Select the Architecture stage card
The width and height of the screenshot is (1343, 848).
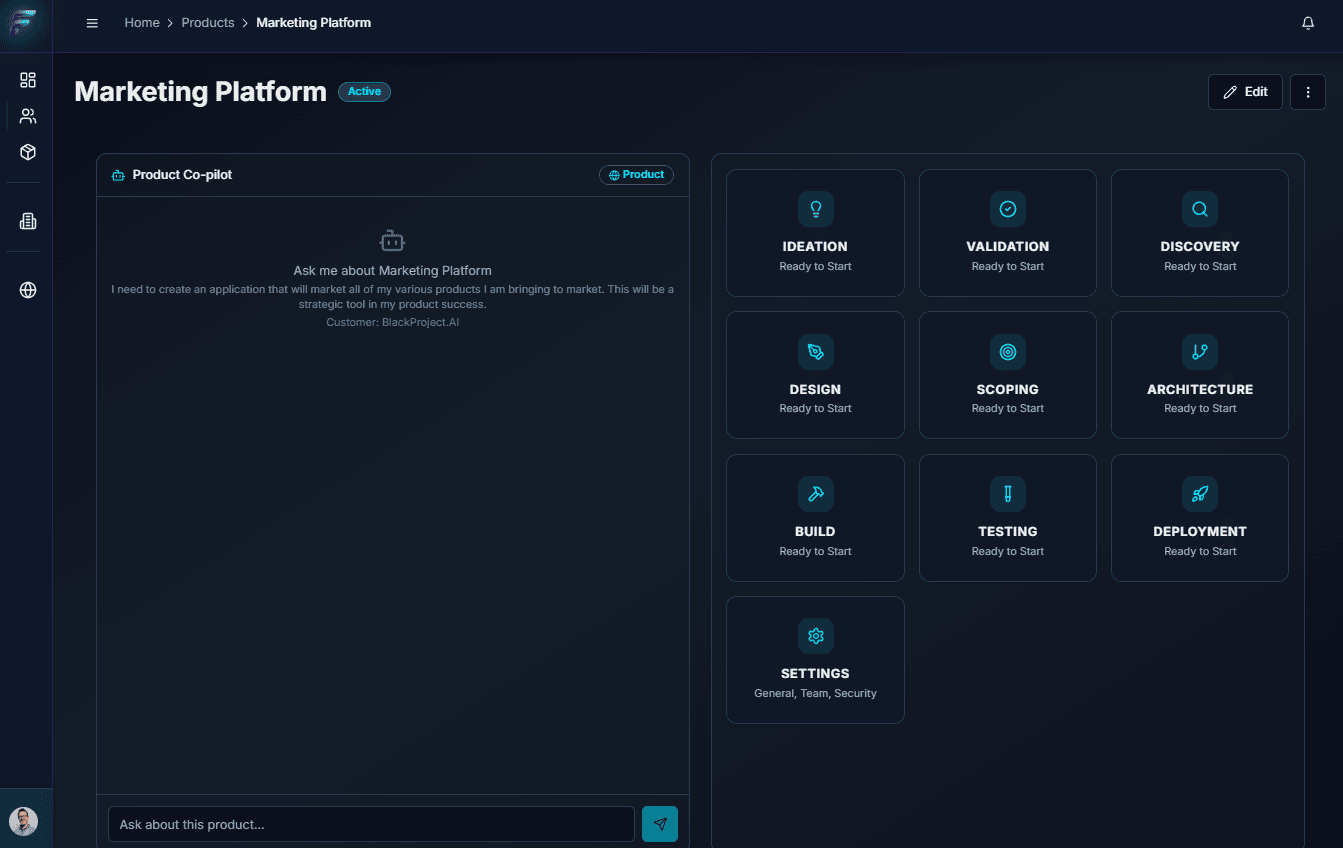pos(1199,375)
